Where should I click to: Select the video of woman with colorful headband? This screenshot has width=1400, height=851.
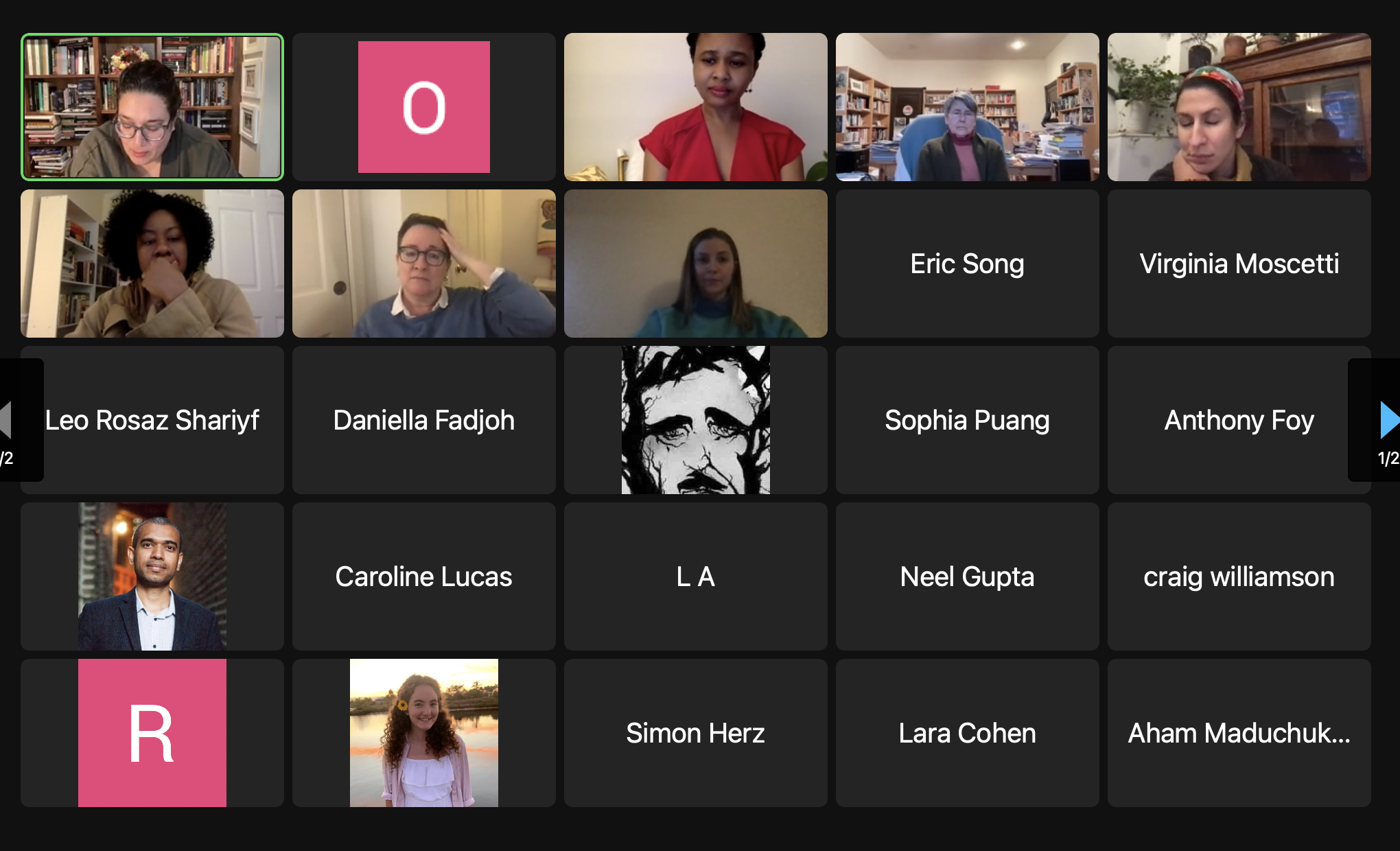tap(1239, 107)
